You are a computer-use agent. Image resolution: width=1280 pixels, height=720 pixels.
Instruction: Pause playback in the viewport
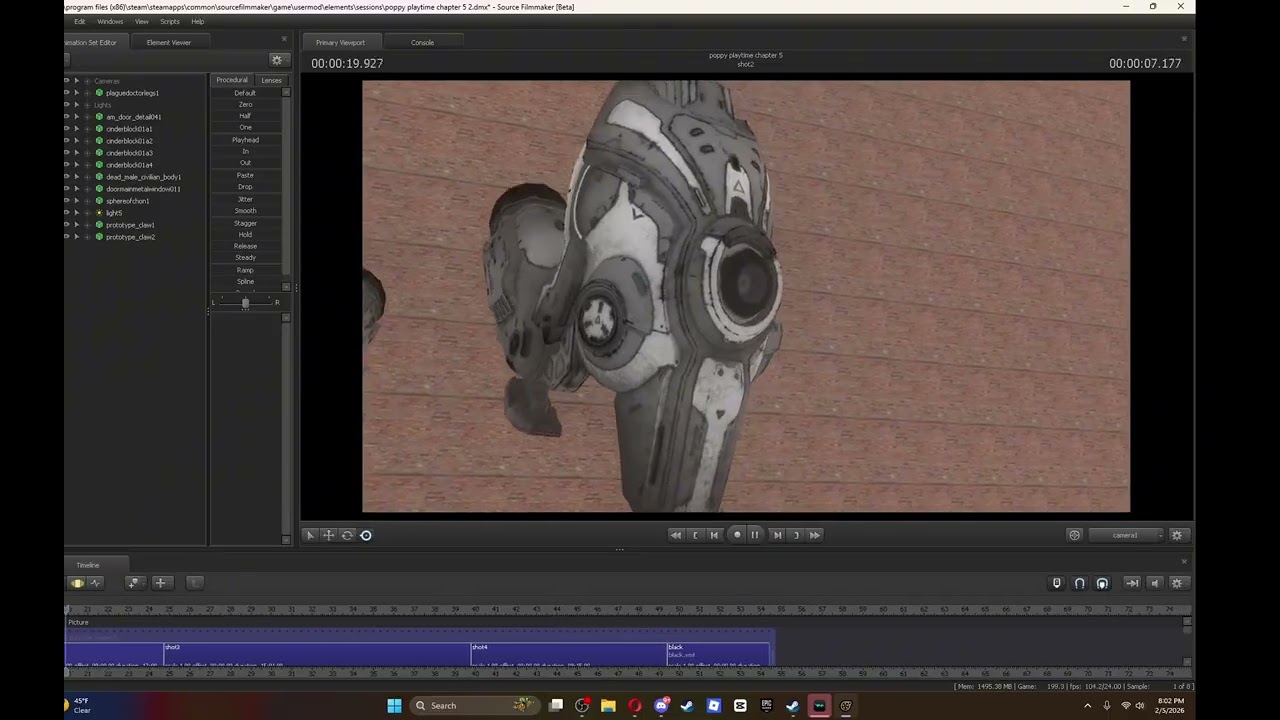pyautogui.click(x=755, y=535)
